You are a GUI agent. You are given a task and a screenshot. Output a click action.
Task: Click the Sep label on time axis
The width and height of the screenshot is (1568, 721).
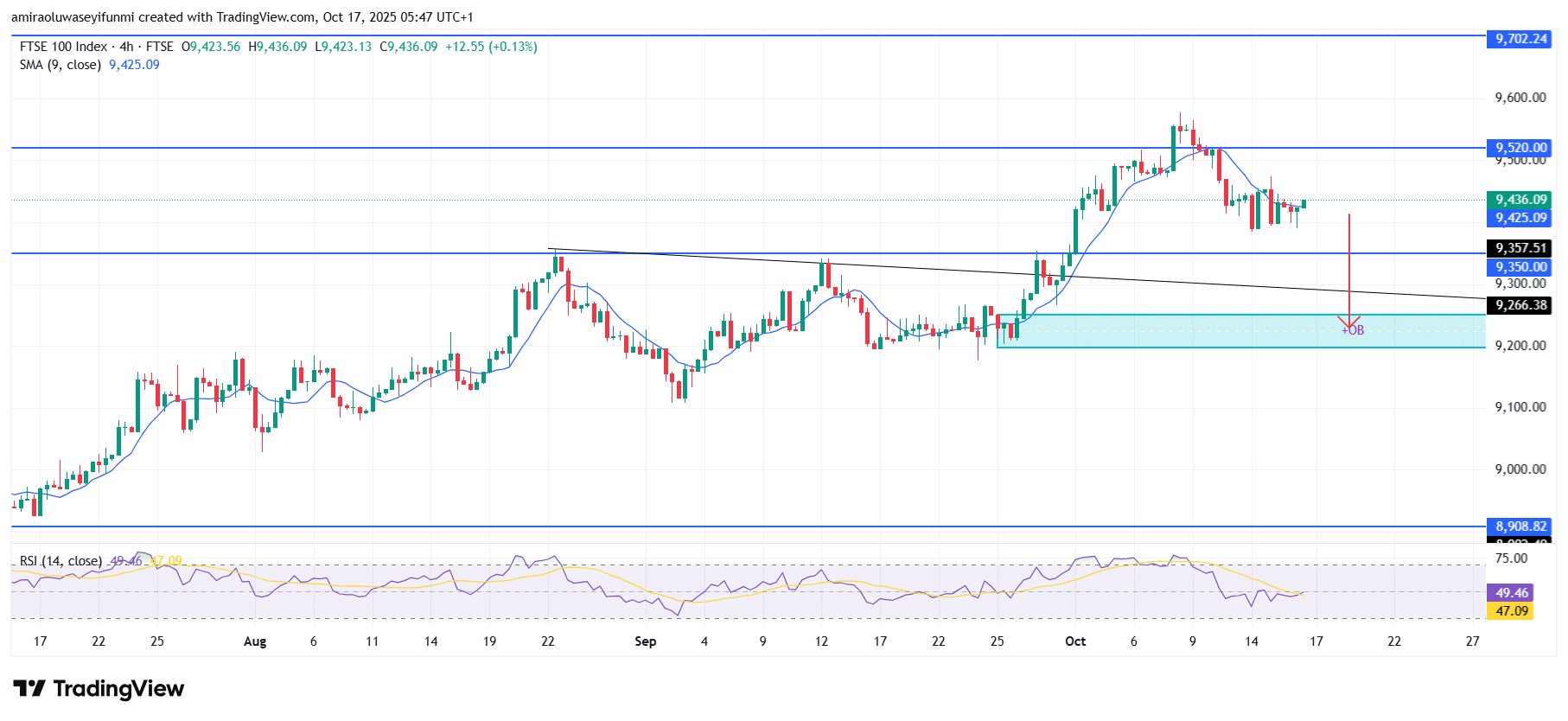(x=645, y=641)
